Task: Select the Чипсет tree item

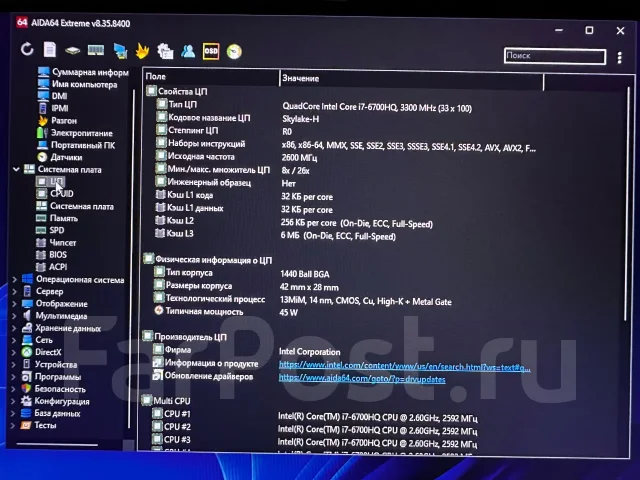Action: tap(56, 242)
